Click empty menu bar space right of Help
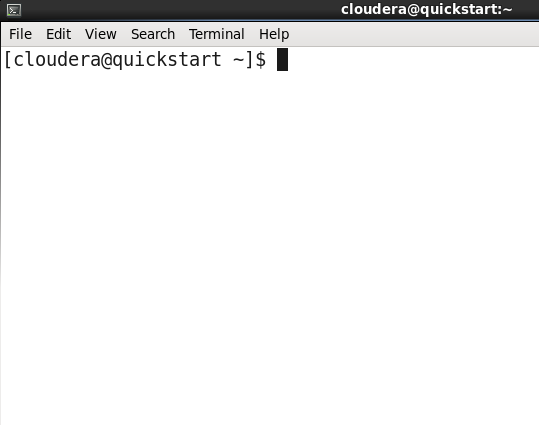The width and height of the screenshot is (539, 425). [412, 34]
